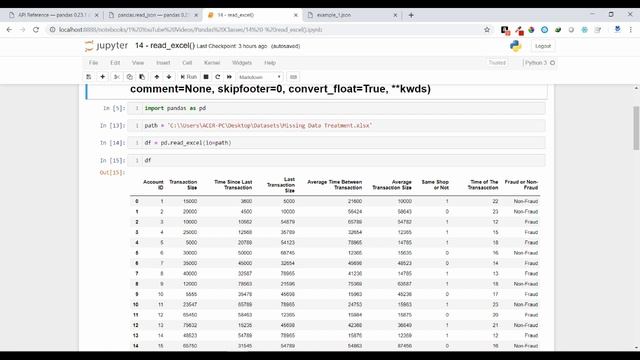Switch to pandas.read_json browser tab

[x=153, y=15]
